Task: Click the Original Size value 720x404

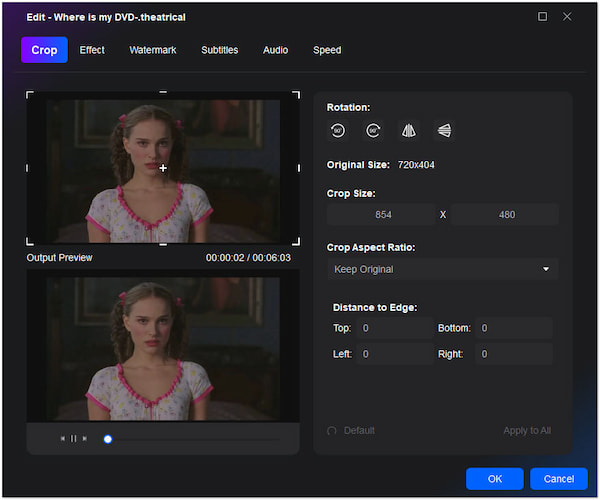Action: pyautogui.click(x=416, y=165)
